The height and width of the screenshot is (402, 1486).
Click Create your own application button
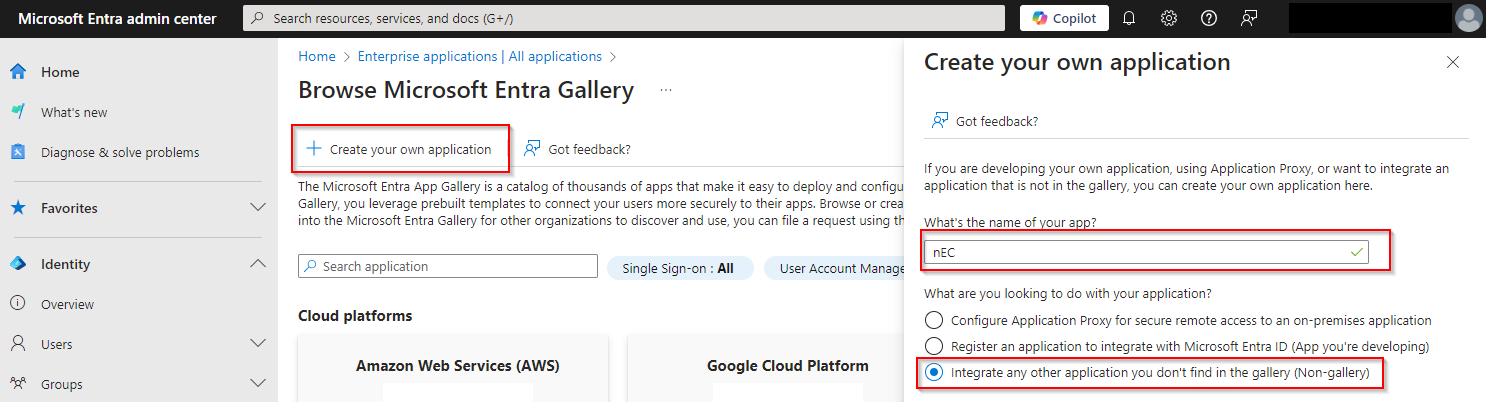coord(400,149)
